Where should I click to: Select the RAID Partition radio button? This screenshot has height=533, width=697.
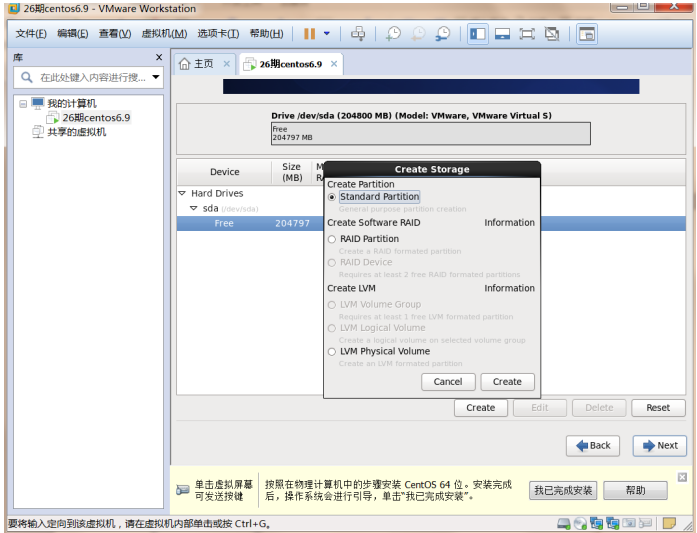point(332,239)
